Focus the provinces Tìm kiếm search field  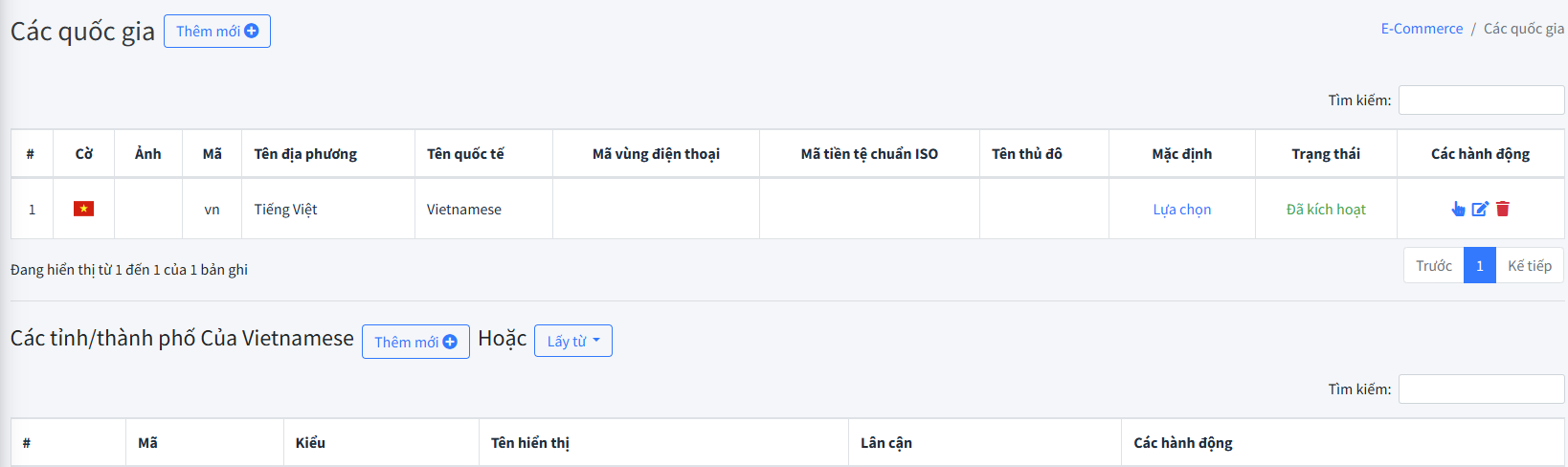[1481, 389]
